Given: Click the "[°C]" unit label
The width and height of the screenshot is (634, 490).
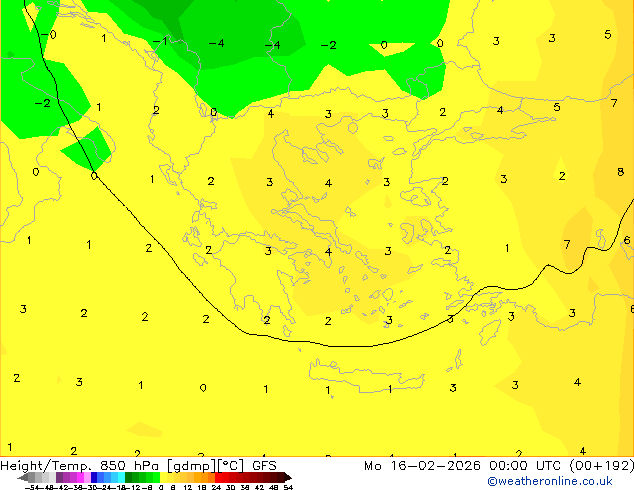Looking at the screenshot, I should coord(231,466).
